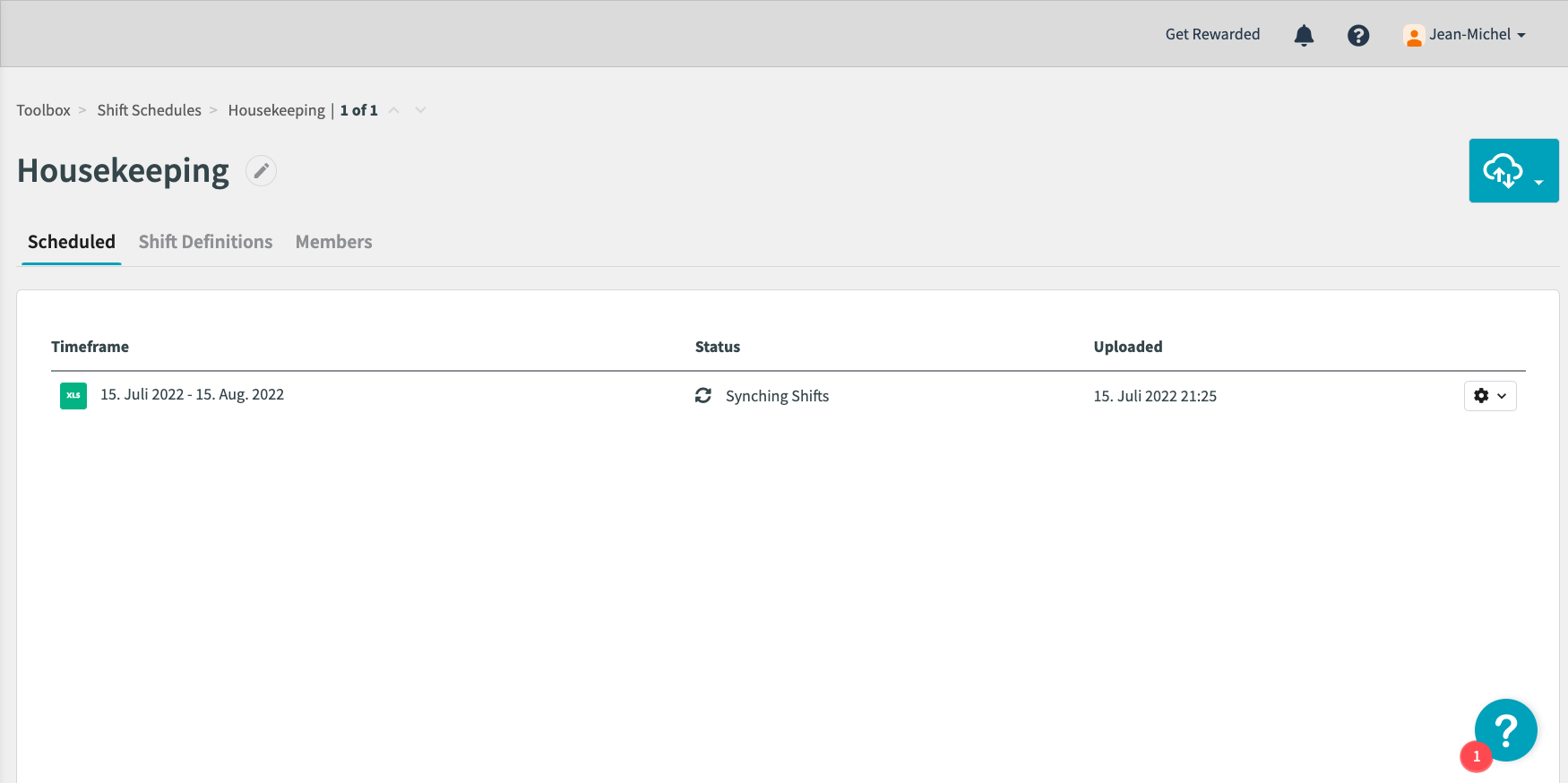This screenshot has width=1568, height=783.
Task: Click the XLS file icon
Action: (73, 395)
